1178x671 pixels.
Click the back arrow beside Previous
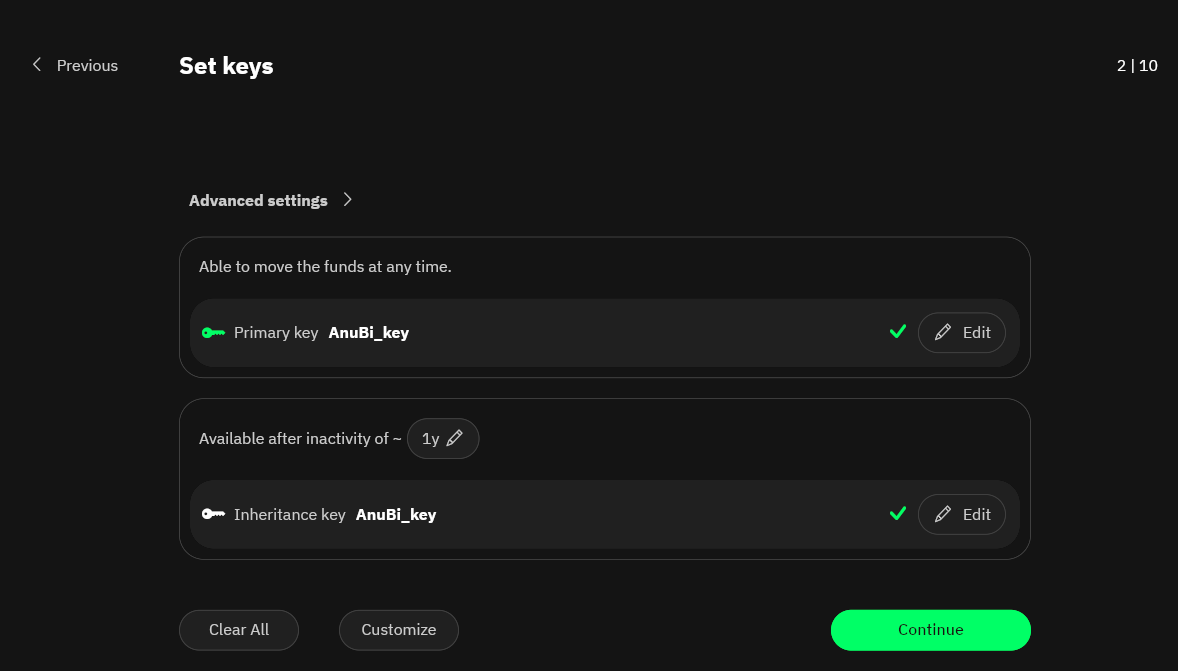pyautogui.click(x=37, y=65)
